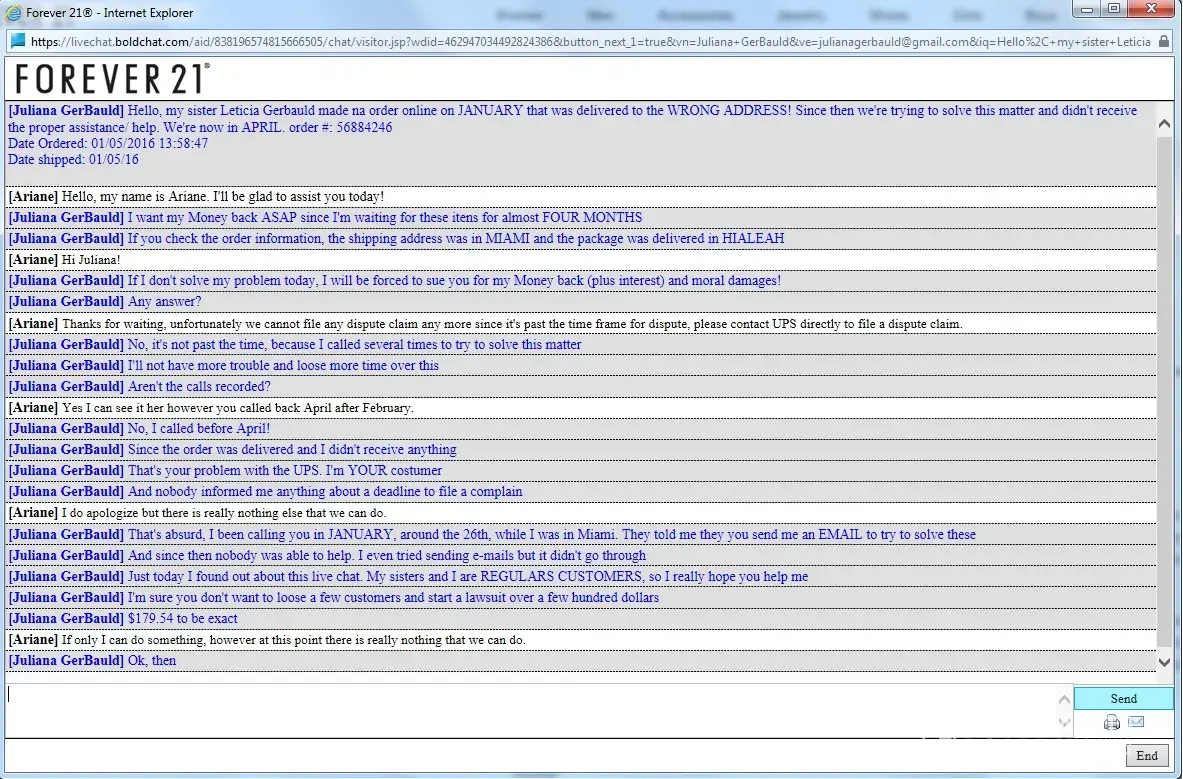Screen dimensions: 1183x779
Task: Click the printer icon to print the transcript
Action: (1112, 722)
